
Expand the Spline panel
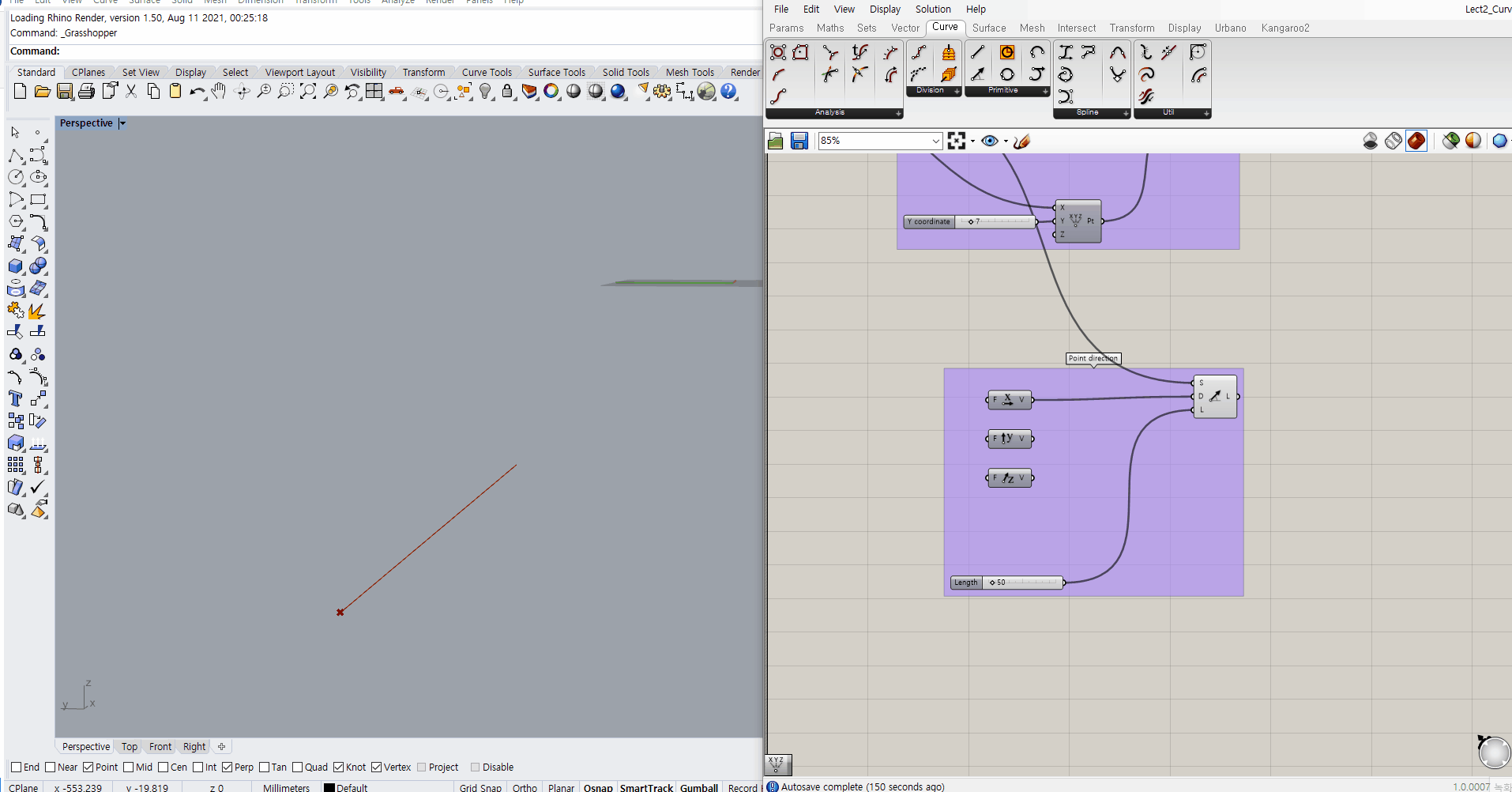point(1126,113)
